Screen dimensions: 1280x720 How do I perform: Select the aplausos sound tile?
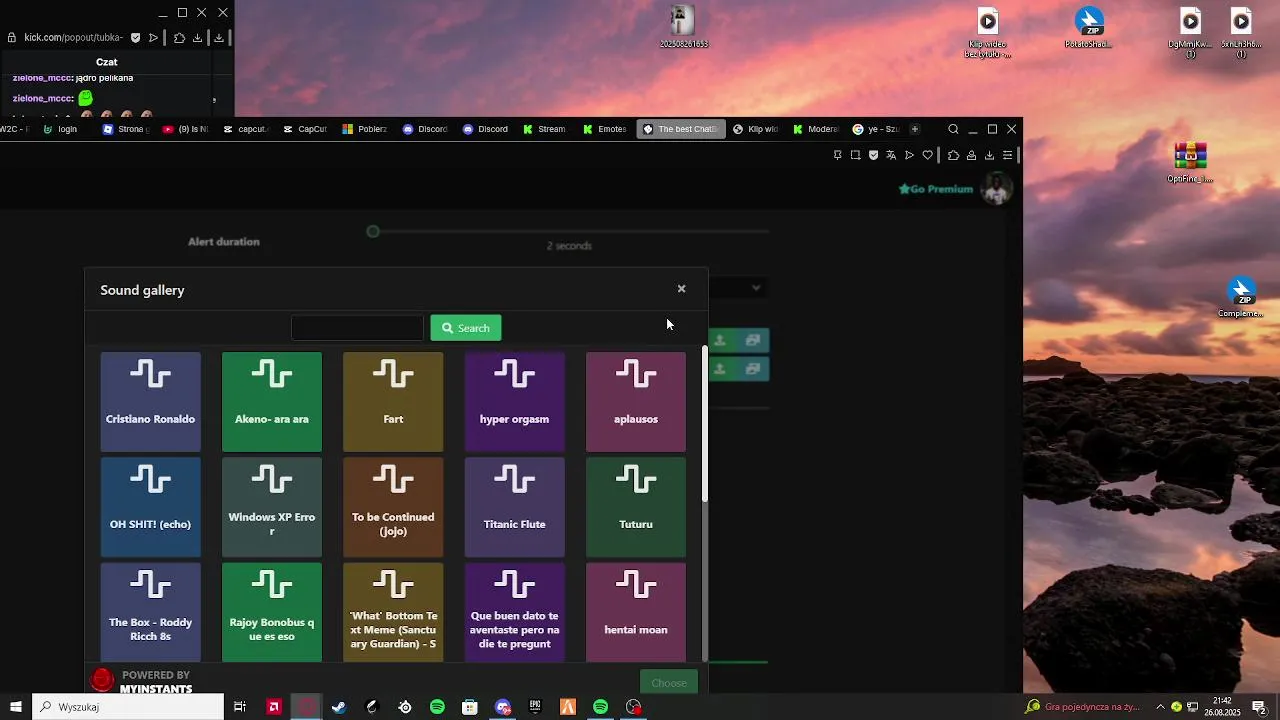click(636, 401)
